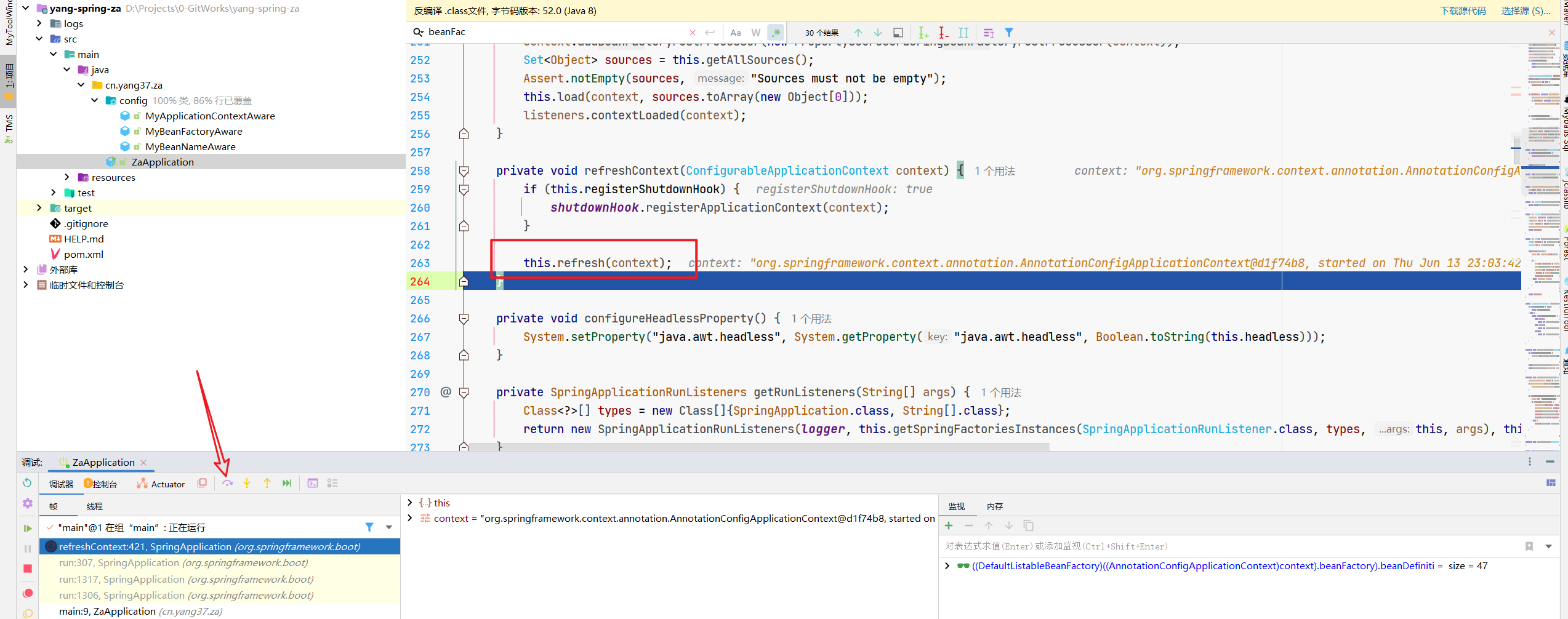Select the 帧 tab
The width and height of the screenshot is (1568, 619).
click(x=54, y=506)
